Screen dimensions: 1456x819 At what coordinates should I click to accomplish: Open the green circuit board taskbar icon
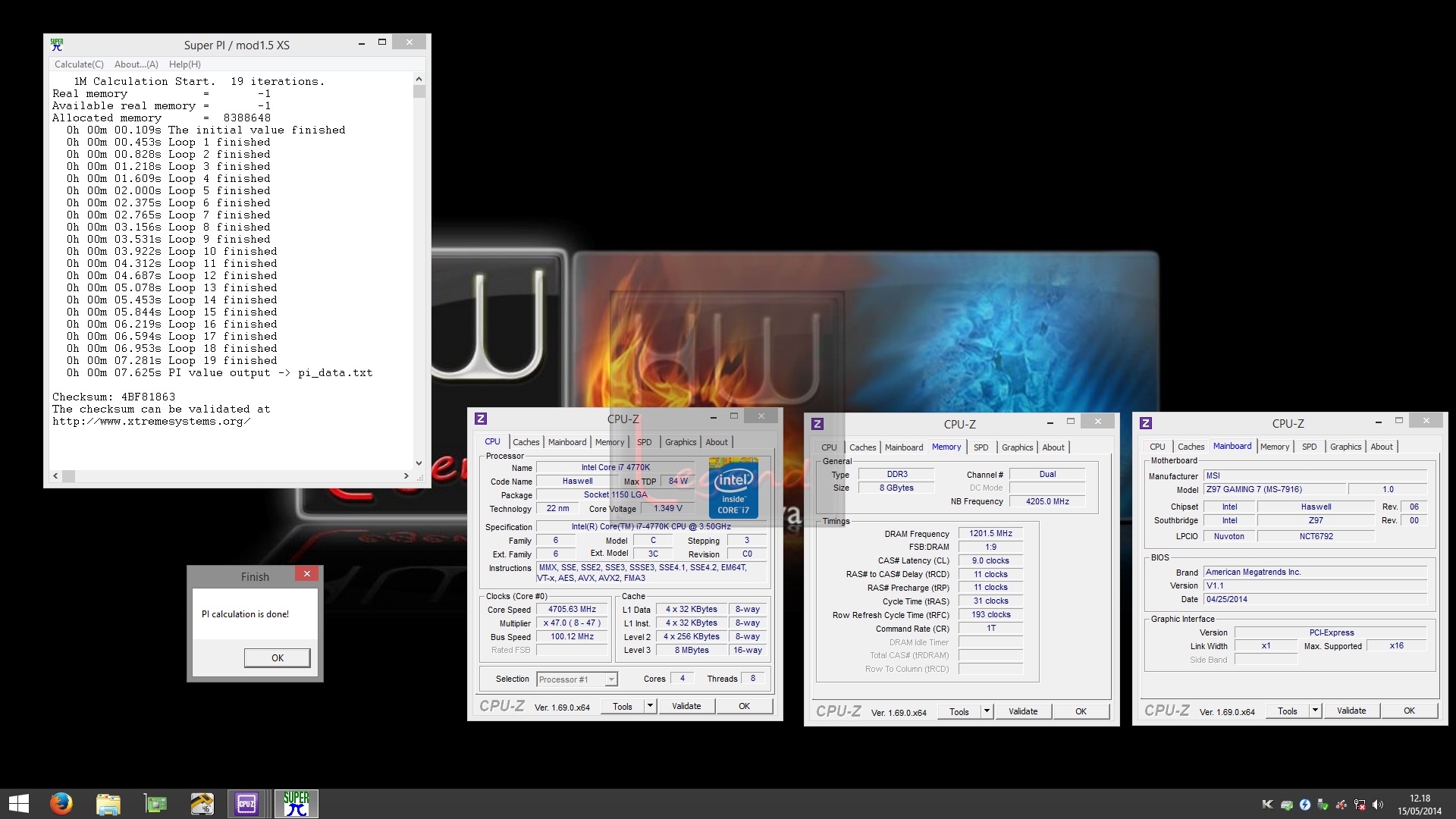pyautogui.click(x=155, y=804)
